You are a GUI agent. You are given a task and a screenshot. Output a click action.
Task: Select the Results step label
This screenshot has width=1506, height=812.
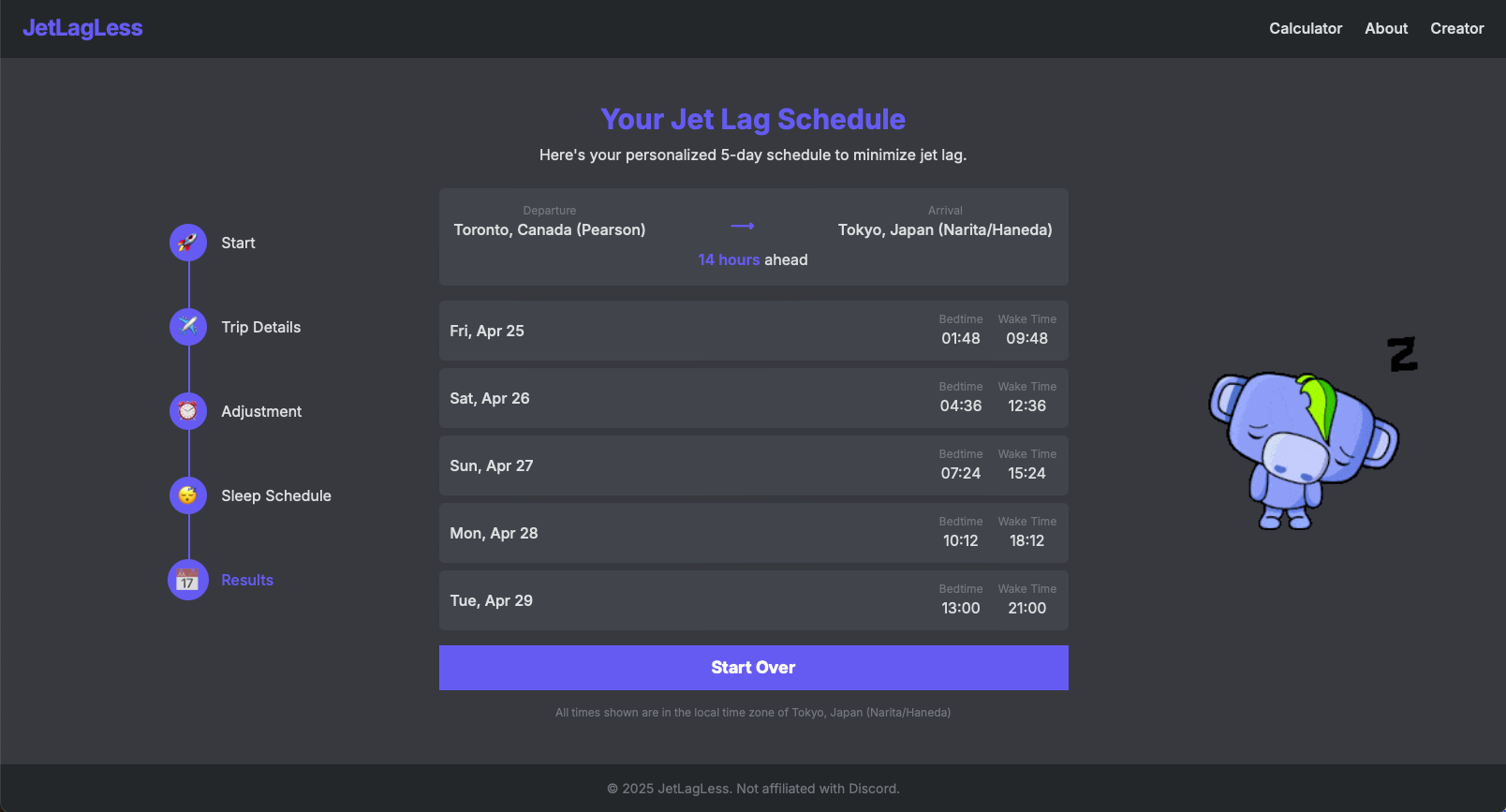[246, 579]
